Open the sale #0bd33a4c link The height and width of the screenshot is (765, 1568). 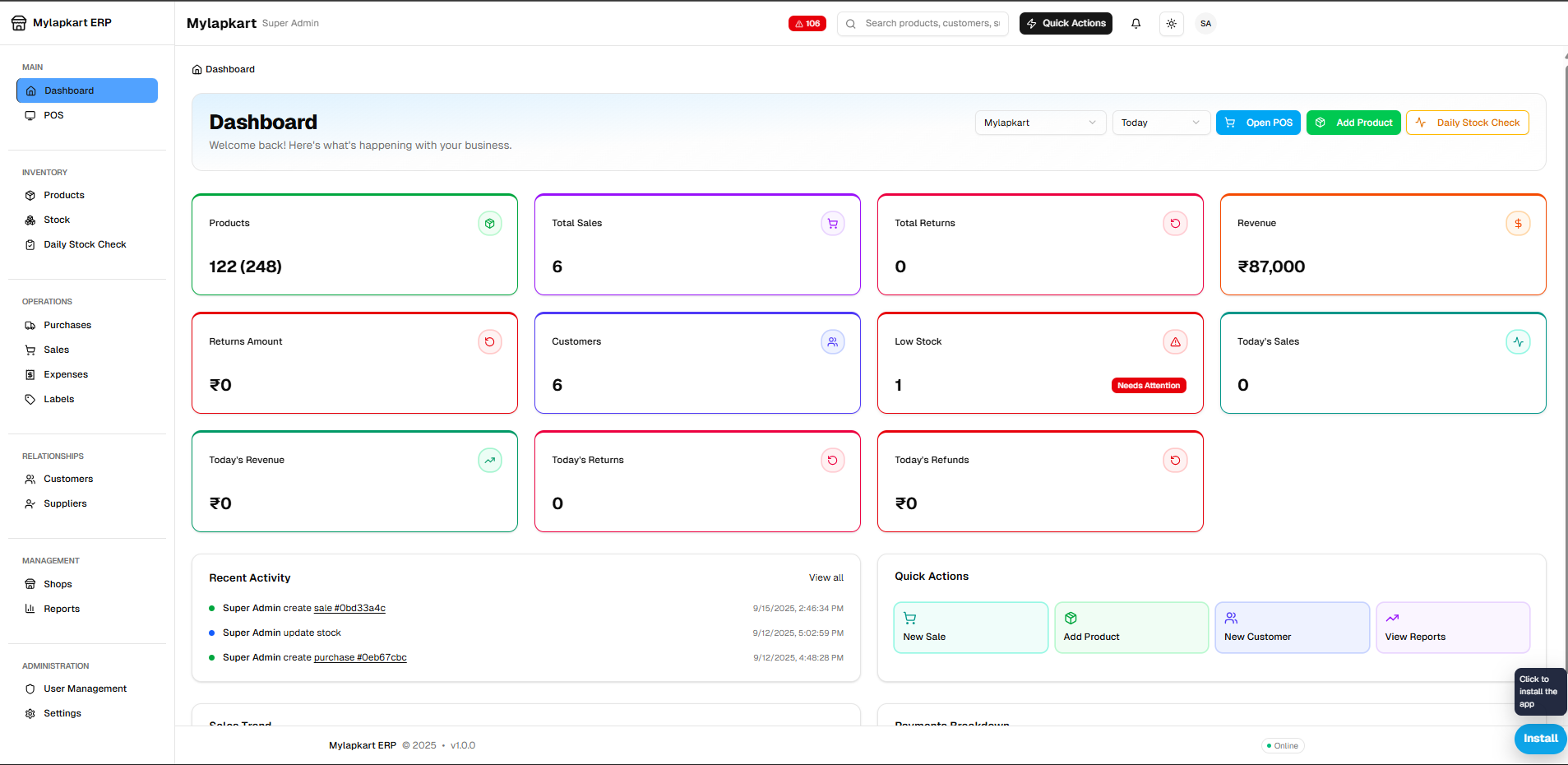[349, 609]
